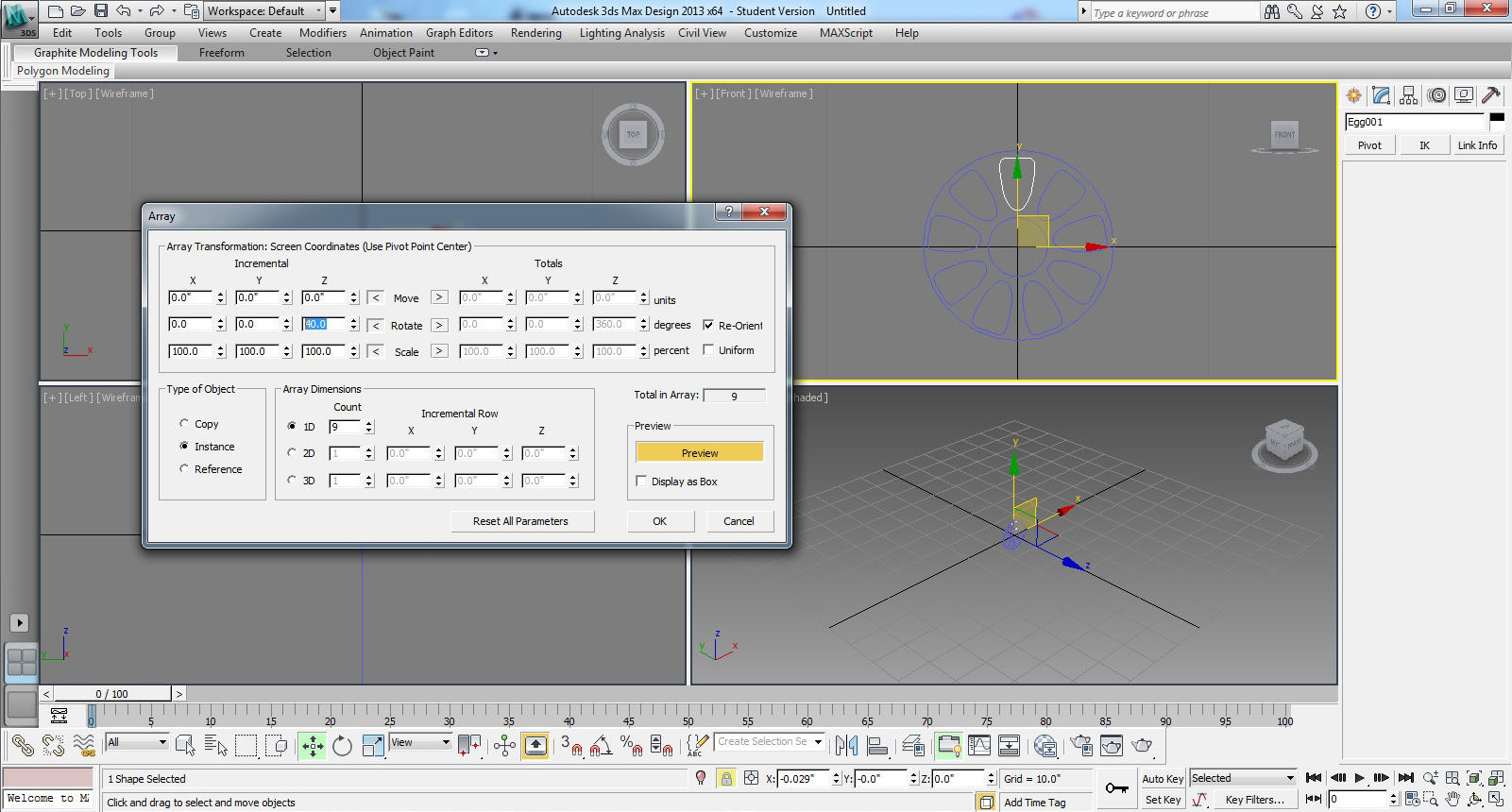Open the View reference coordinate dropdown
Screen dimensions: 1512x812
tap(420, 742)
